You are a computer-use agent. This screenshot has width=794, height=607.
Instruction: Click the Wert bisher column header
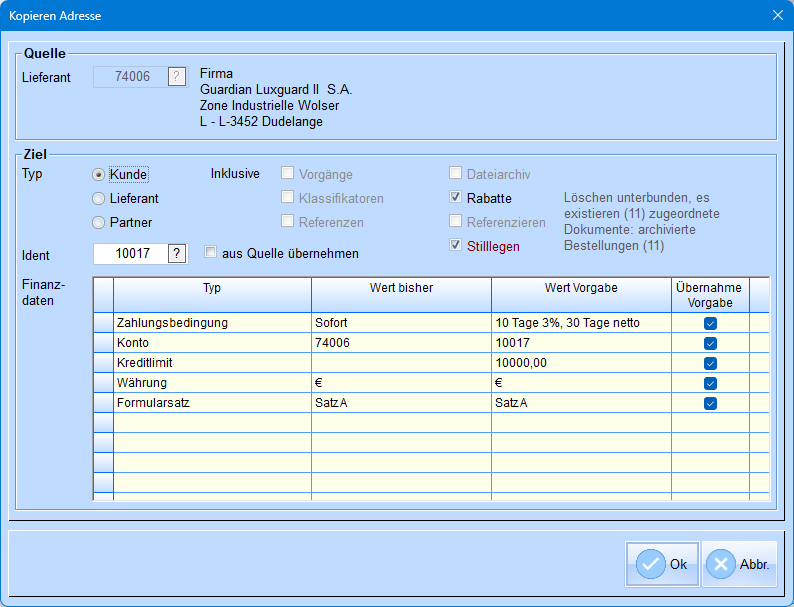[x=401, y=295]
